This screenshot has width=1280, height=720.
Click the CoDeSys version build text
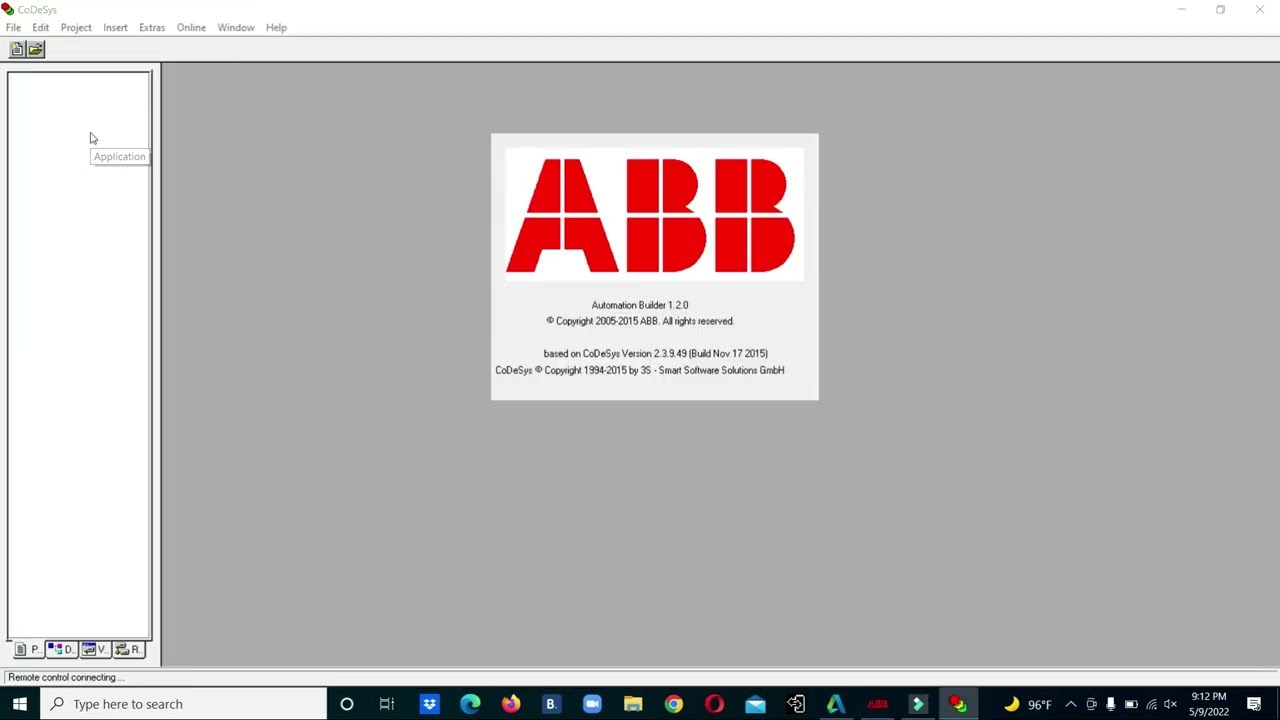[x=655, y=354]
